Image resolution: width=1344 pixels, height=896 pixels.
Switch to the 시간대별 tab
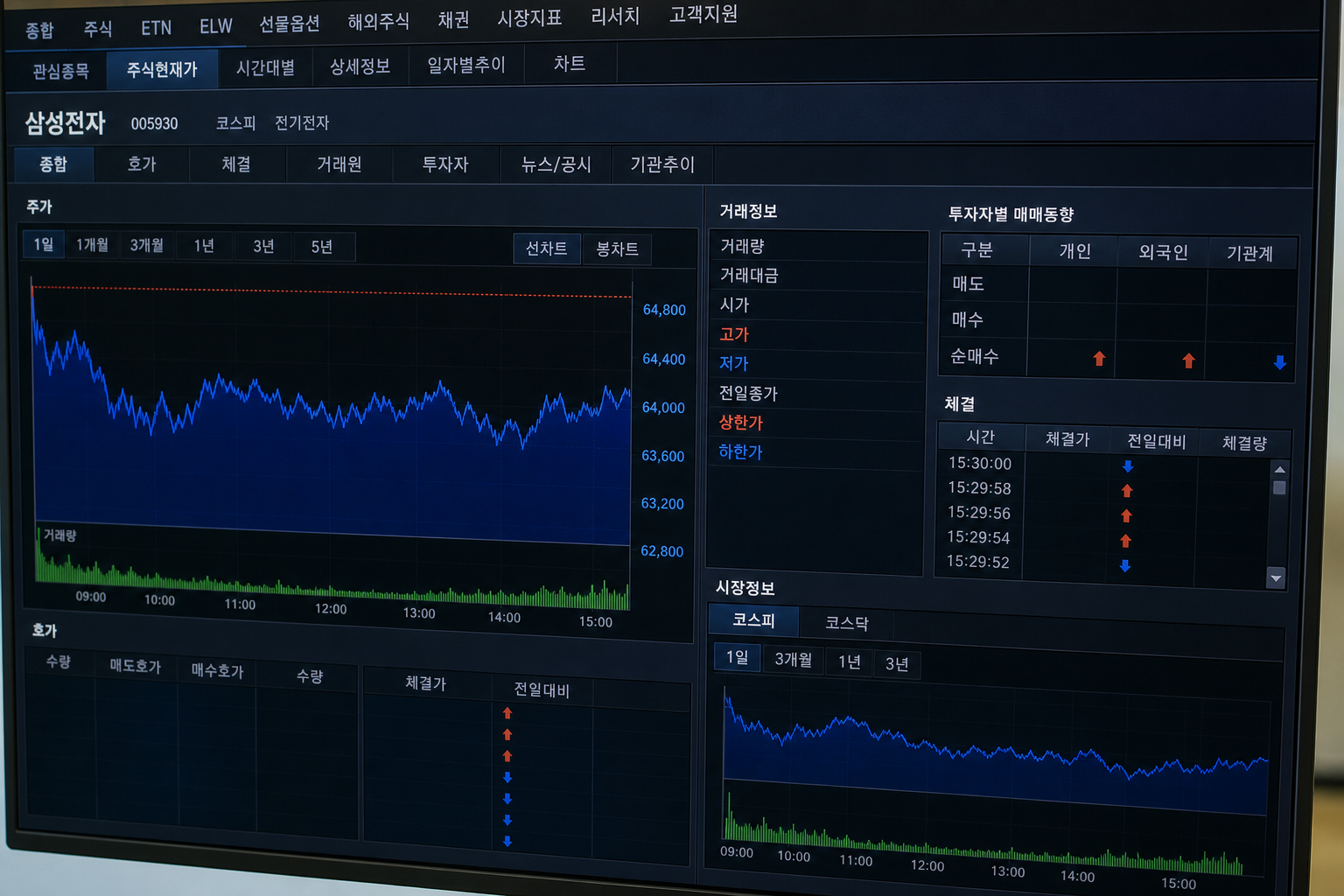265,67
